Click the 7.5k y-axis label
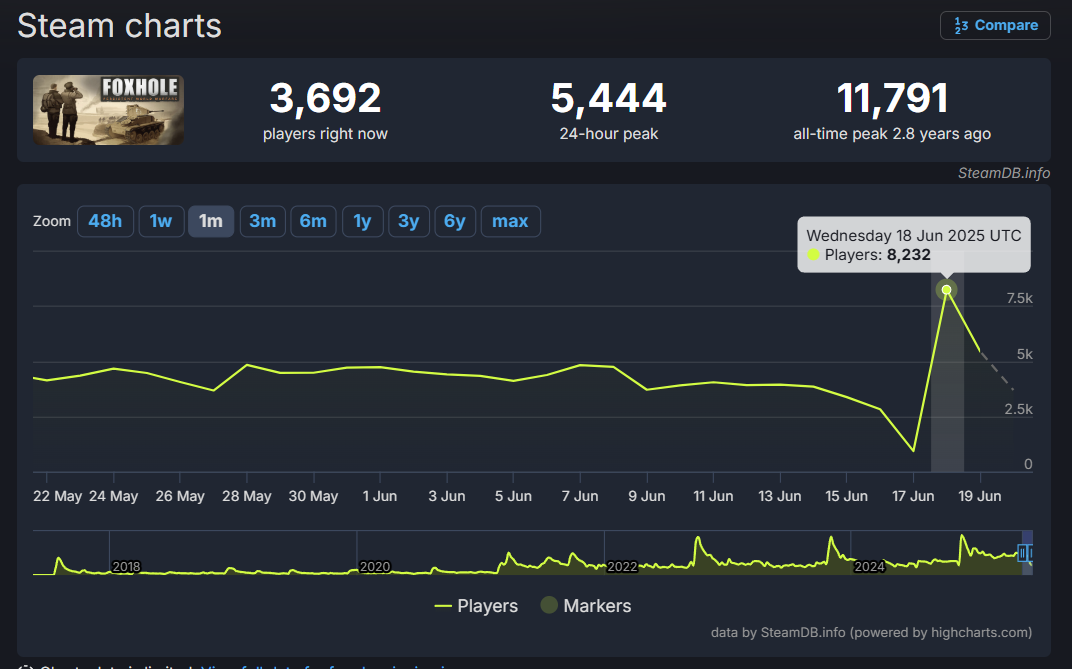This screenshot has height=669, width=1072. point(1019,299)
